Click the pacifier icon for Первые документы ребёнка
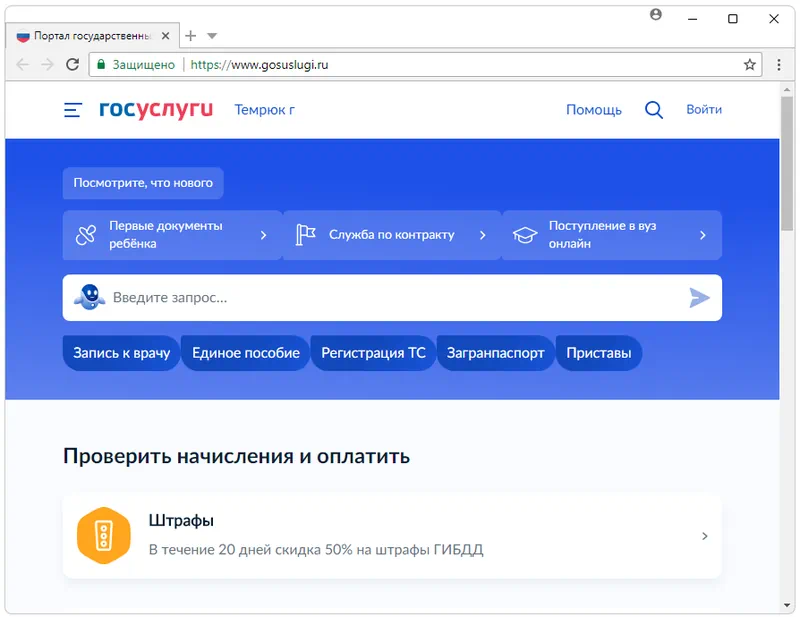 click(x=86, y=235)
